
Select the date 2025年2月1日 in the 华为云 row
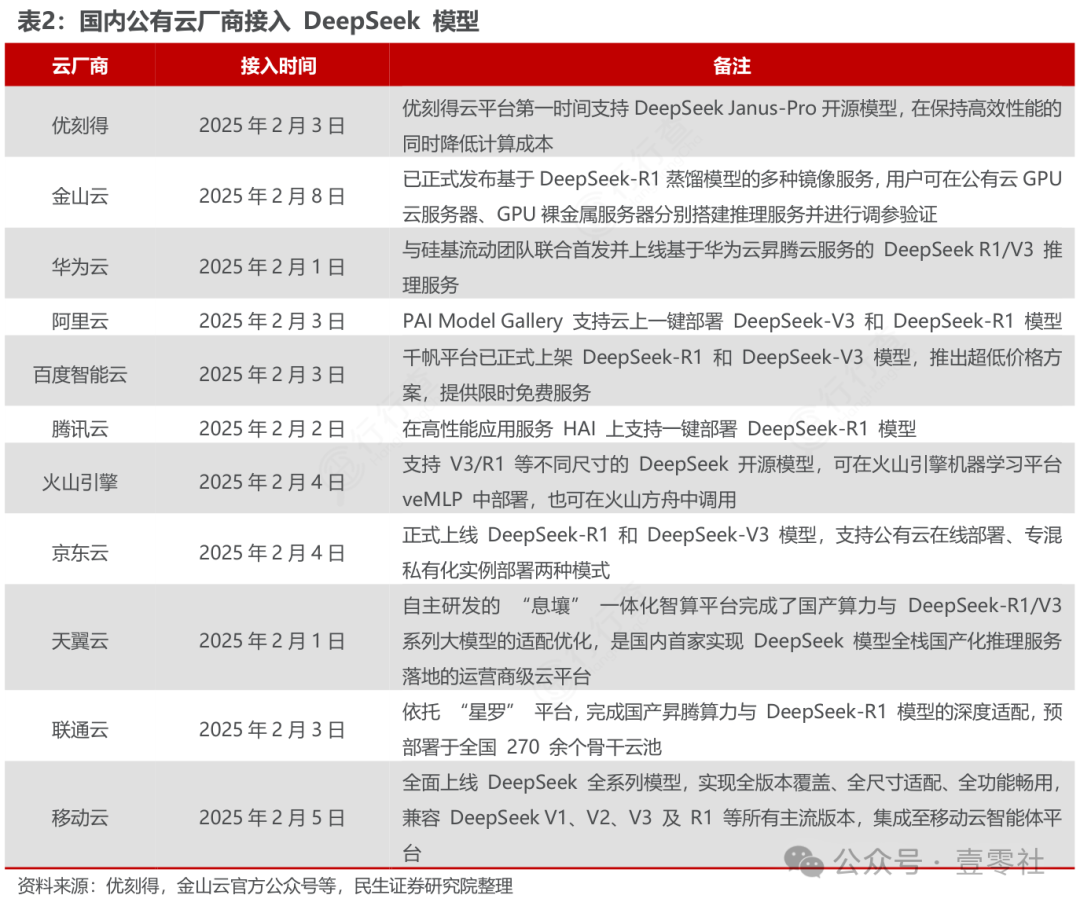(272, 267)
